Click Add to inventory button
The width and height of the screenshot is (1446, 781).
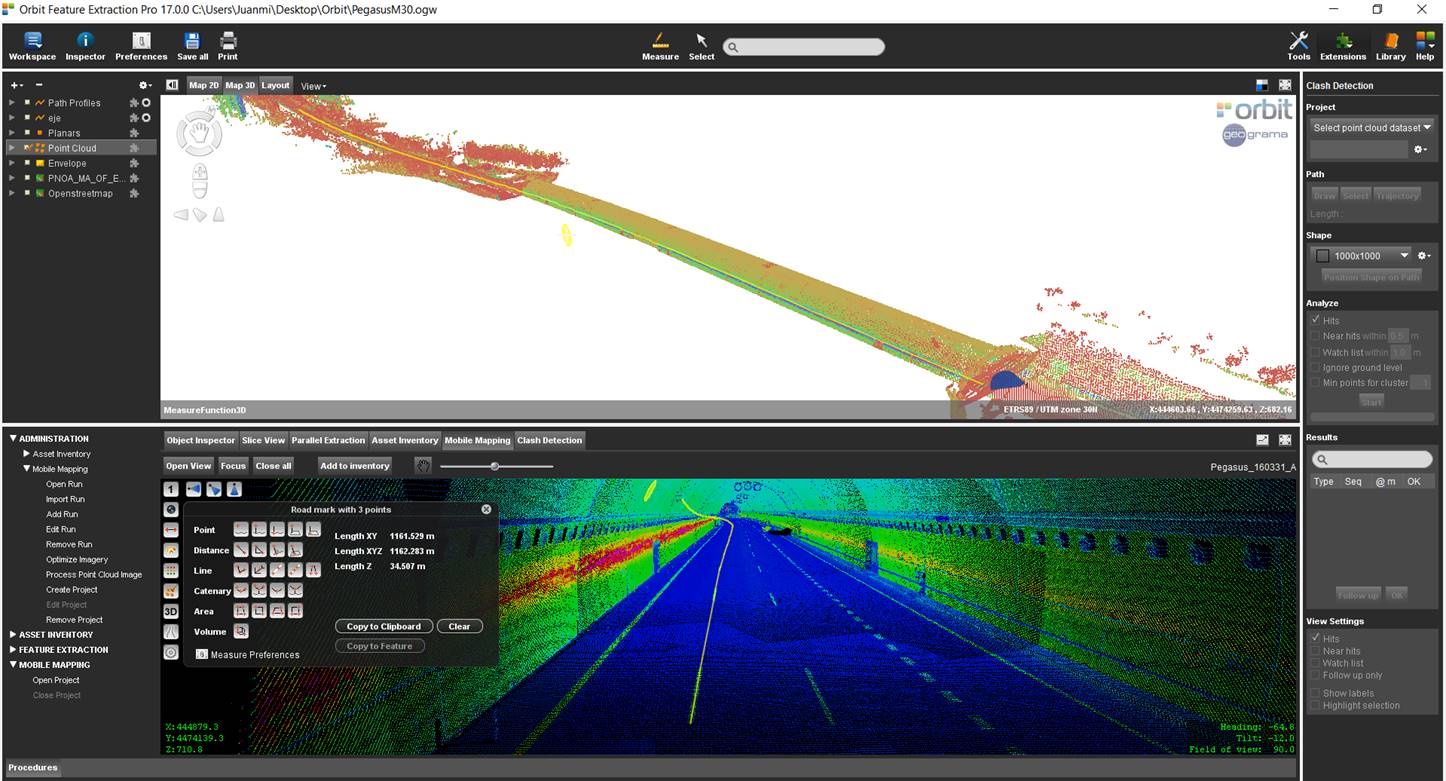(x=355, y=466)
